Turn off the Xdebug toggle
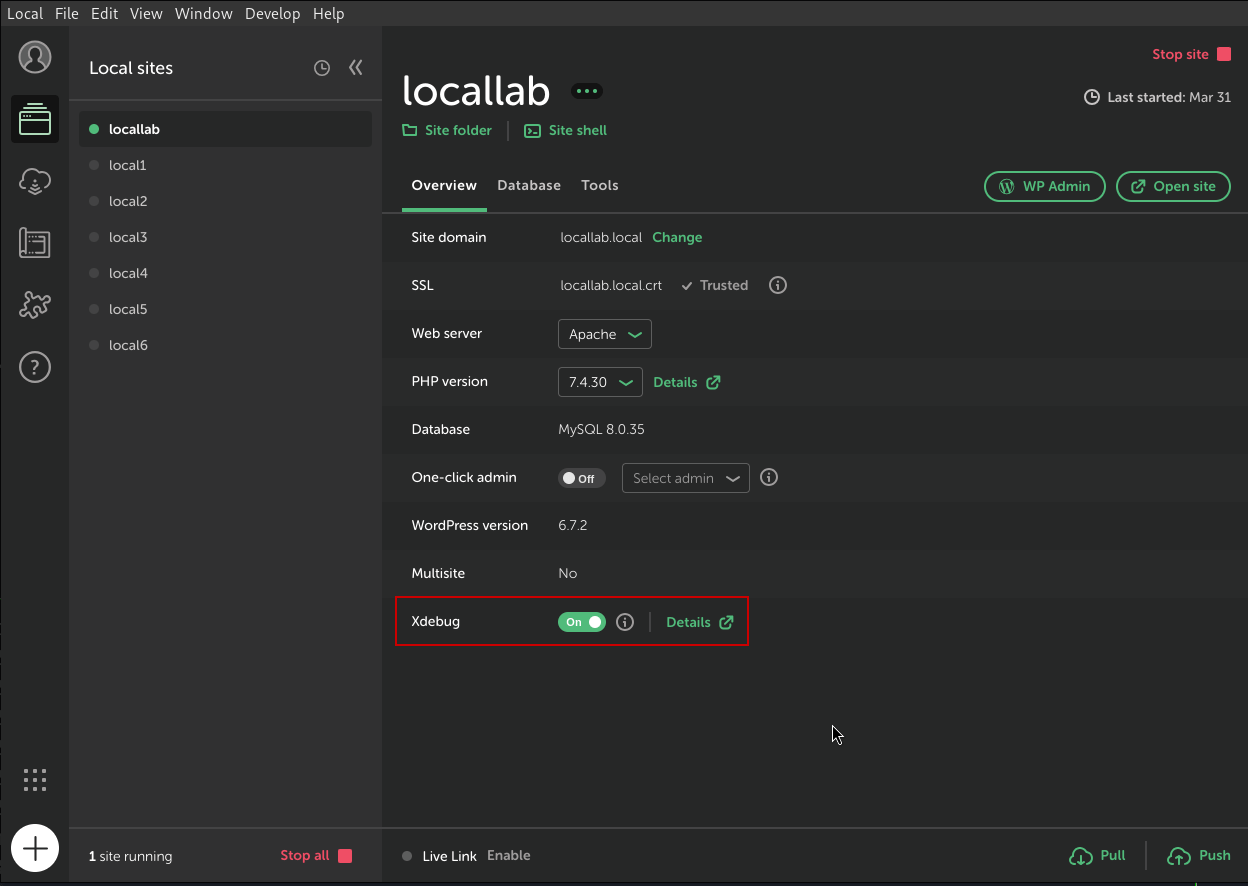The image size is (1248, 886). pyautogui.click(x=582, y=622)
